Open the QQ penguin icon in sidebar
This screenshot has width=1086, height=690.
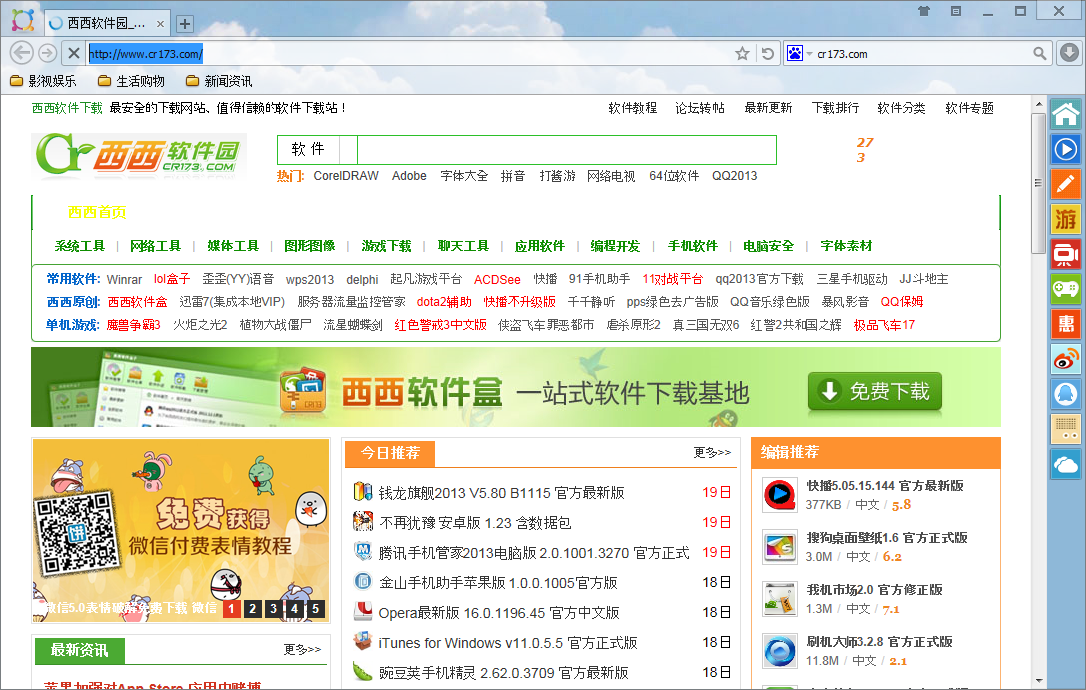[x=1066, y=394]
